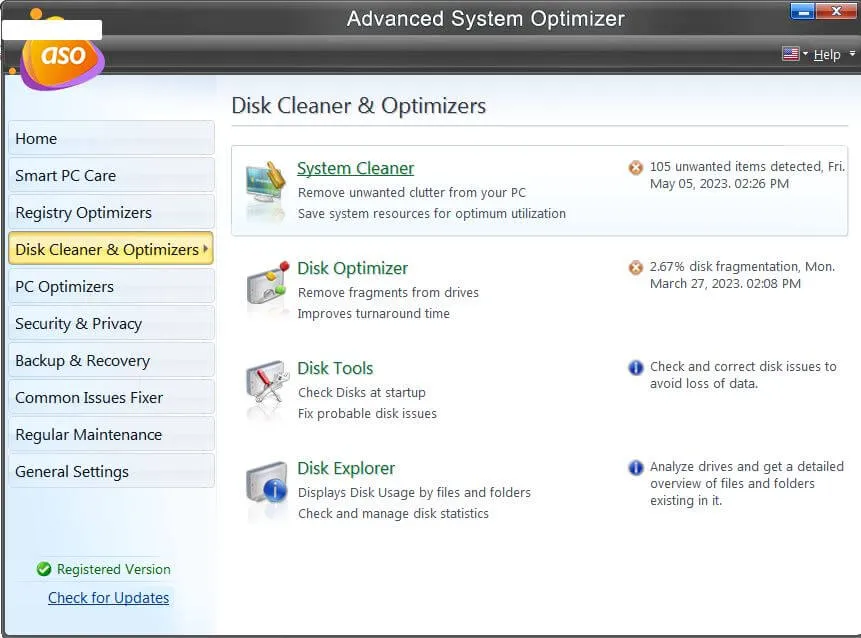Expand the Help menu
The image size is (861, 638).
[x=826, y=54]
